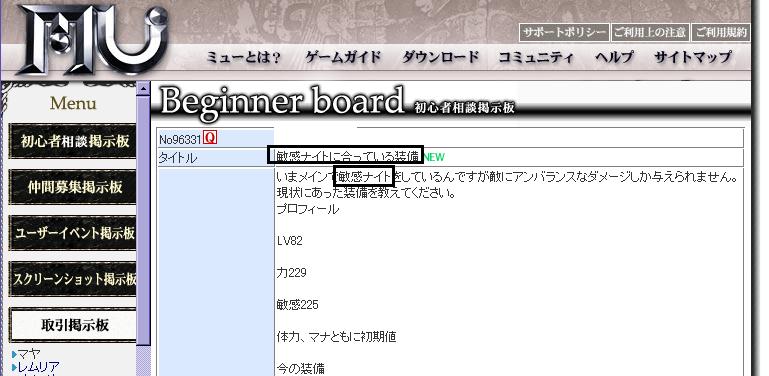Open ユーザーイベント掲示板 in the sidebar
The image size is (769, 376).
coord(73,233)
